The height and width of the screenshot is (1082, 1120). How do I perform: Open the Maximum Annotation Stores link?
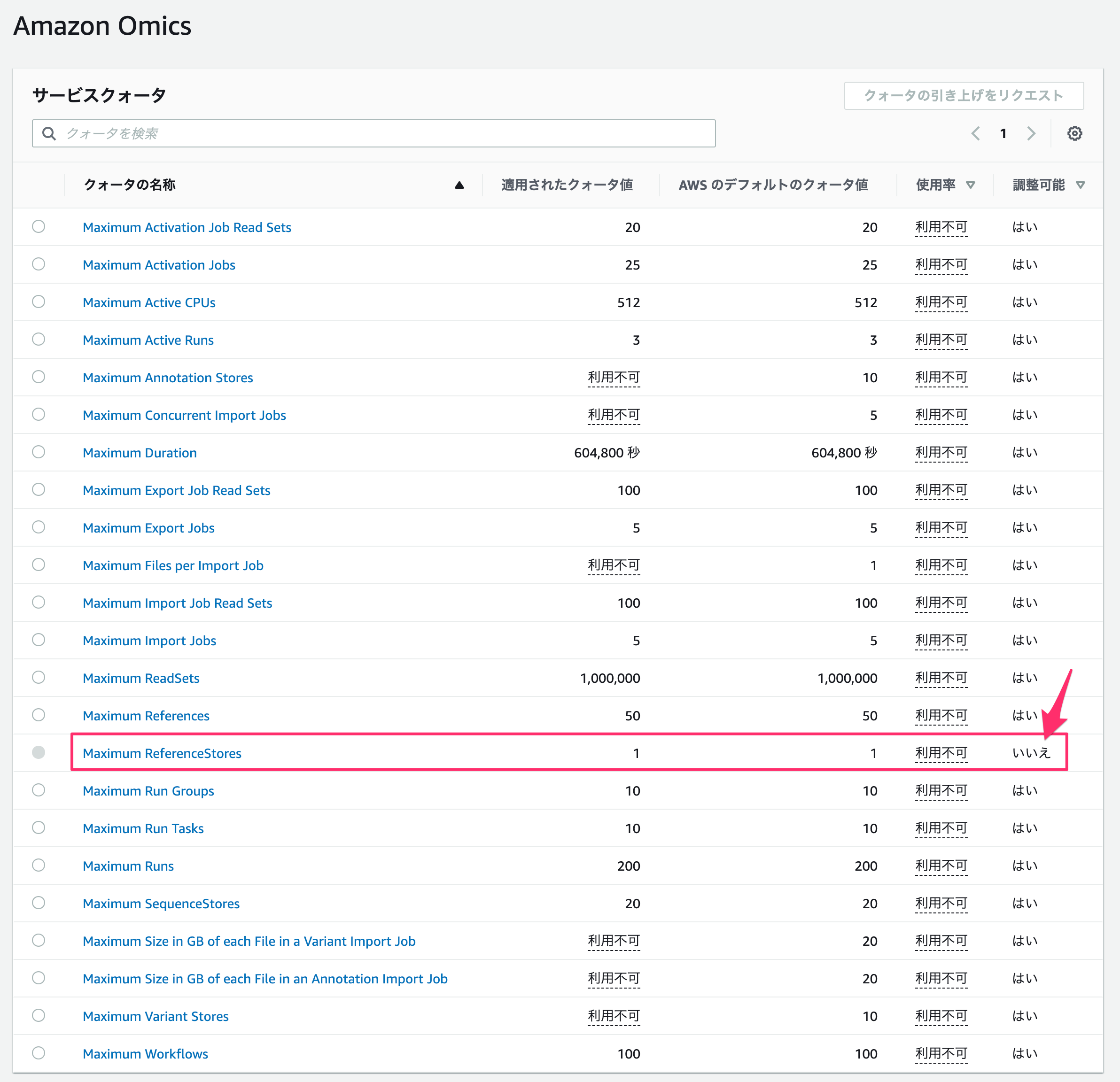pos(168,377)
